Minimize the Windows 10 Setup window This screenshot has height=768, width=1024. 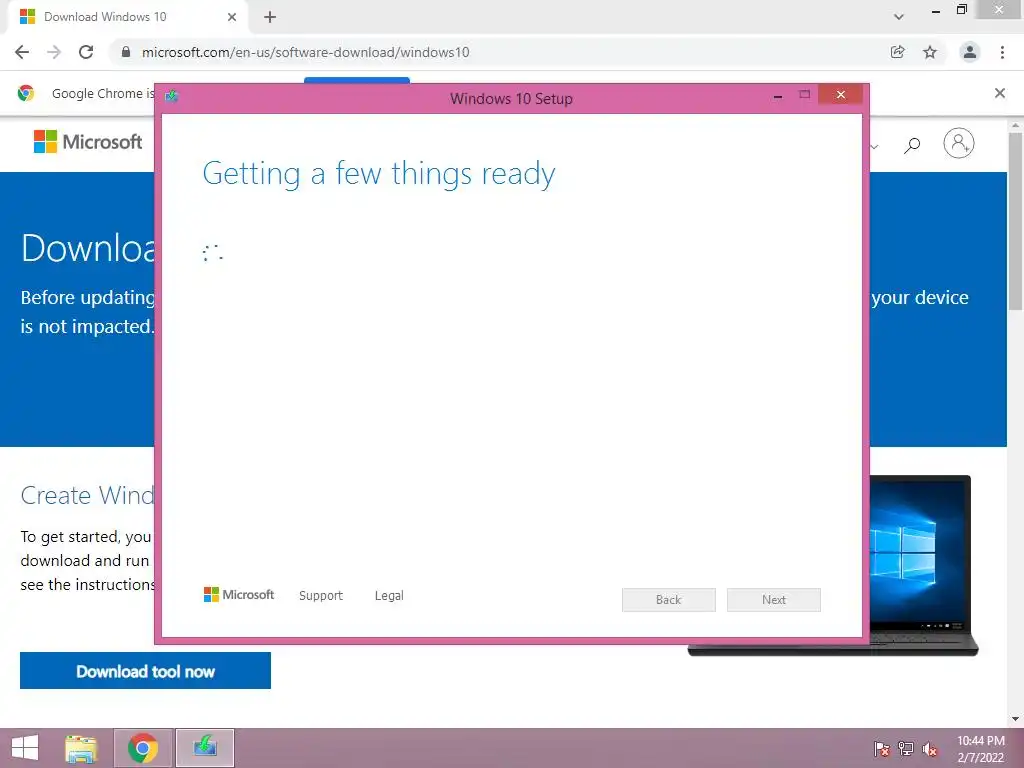coord(778,95)
